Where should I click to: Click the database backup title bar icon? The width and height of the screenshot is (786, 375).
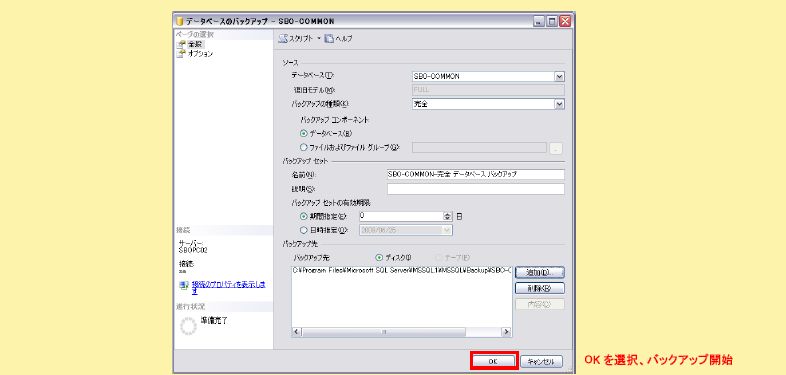[x=180, y=22]
